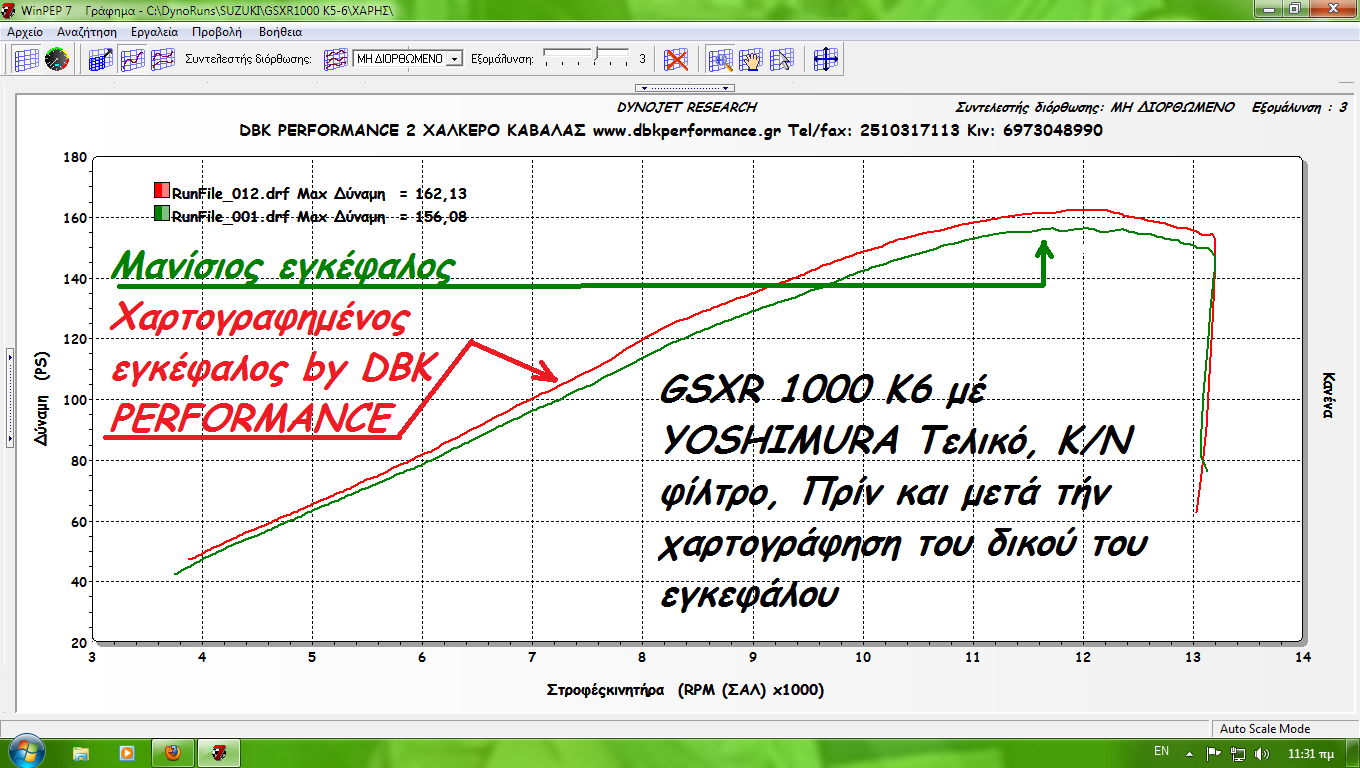Viewport: 1360px width, 768px height.
Task: Open the Αρχείο menu
Action: coord(25,32)
